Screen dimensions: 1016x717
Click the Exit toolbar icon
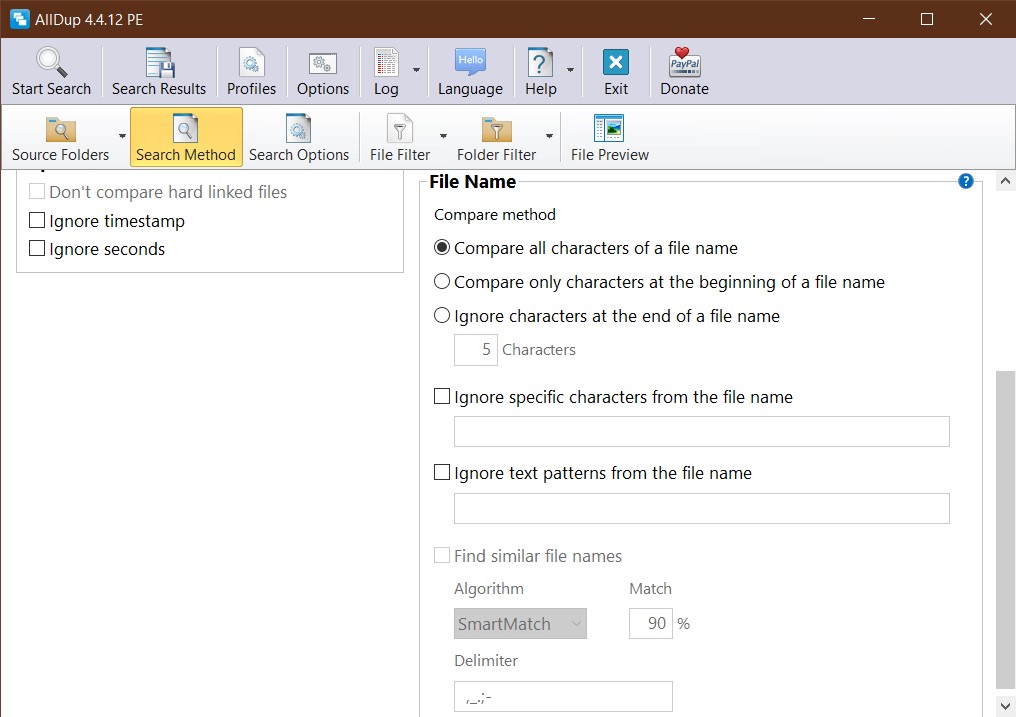point(616,62)
